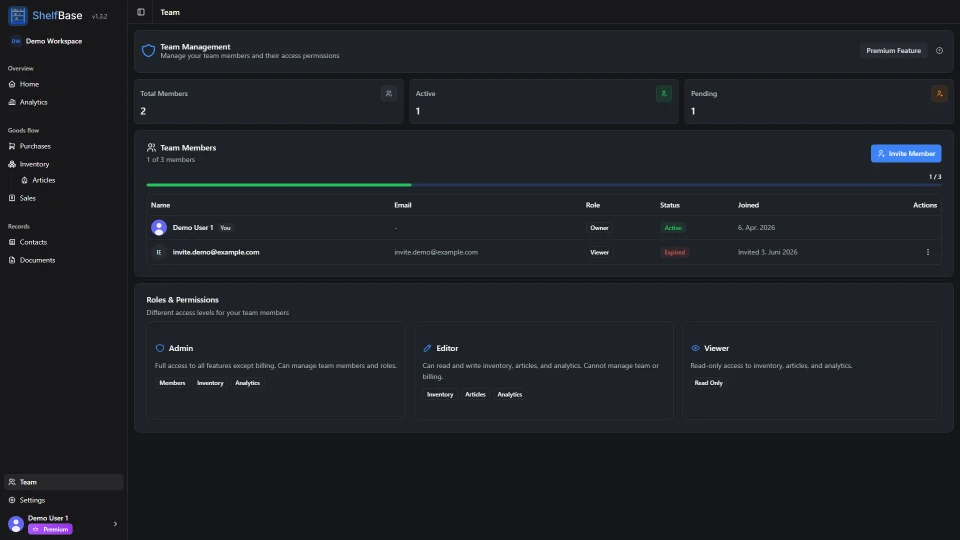Click the Contacts icon in sidebar
The image size is (960, 540).
(x=12, y=242)
